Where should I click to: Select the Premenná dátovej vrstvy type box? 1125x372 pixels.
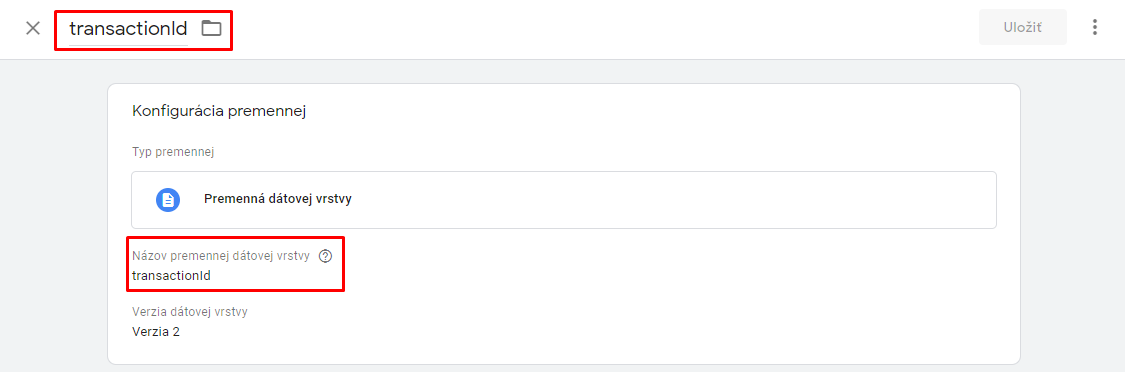[564, 200]
